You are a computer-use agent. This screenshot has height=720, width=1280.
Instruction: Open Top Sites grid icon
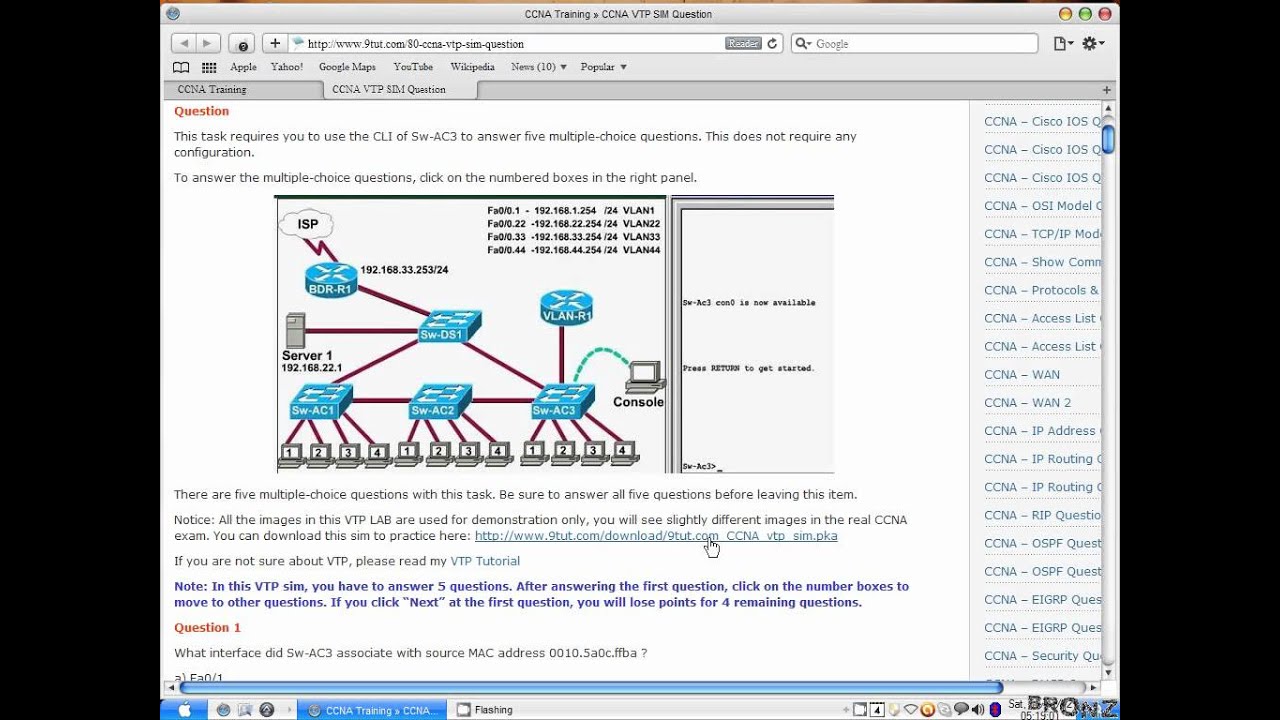(x=209, y=67)
